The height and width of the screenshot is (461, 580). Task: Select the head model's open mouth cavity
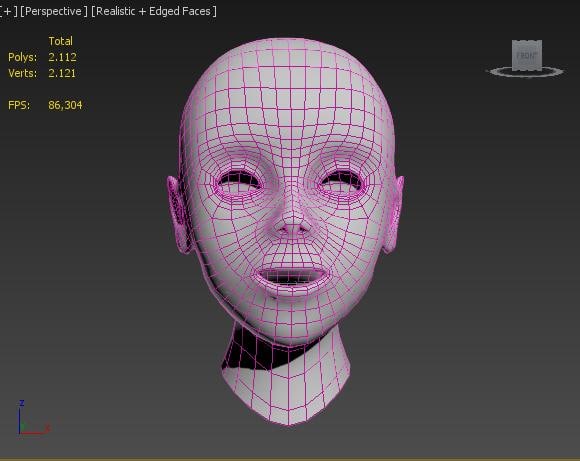292,275
